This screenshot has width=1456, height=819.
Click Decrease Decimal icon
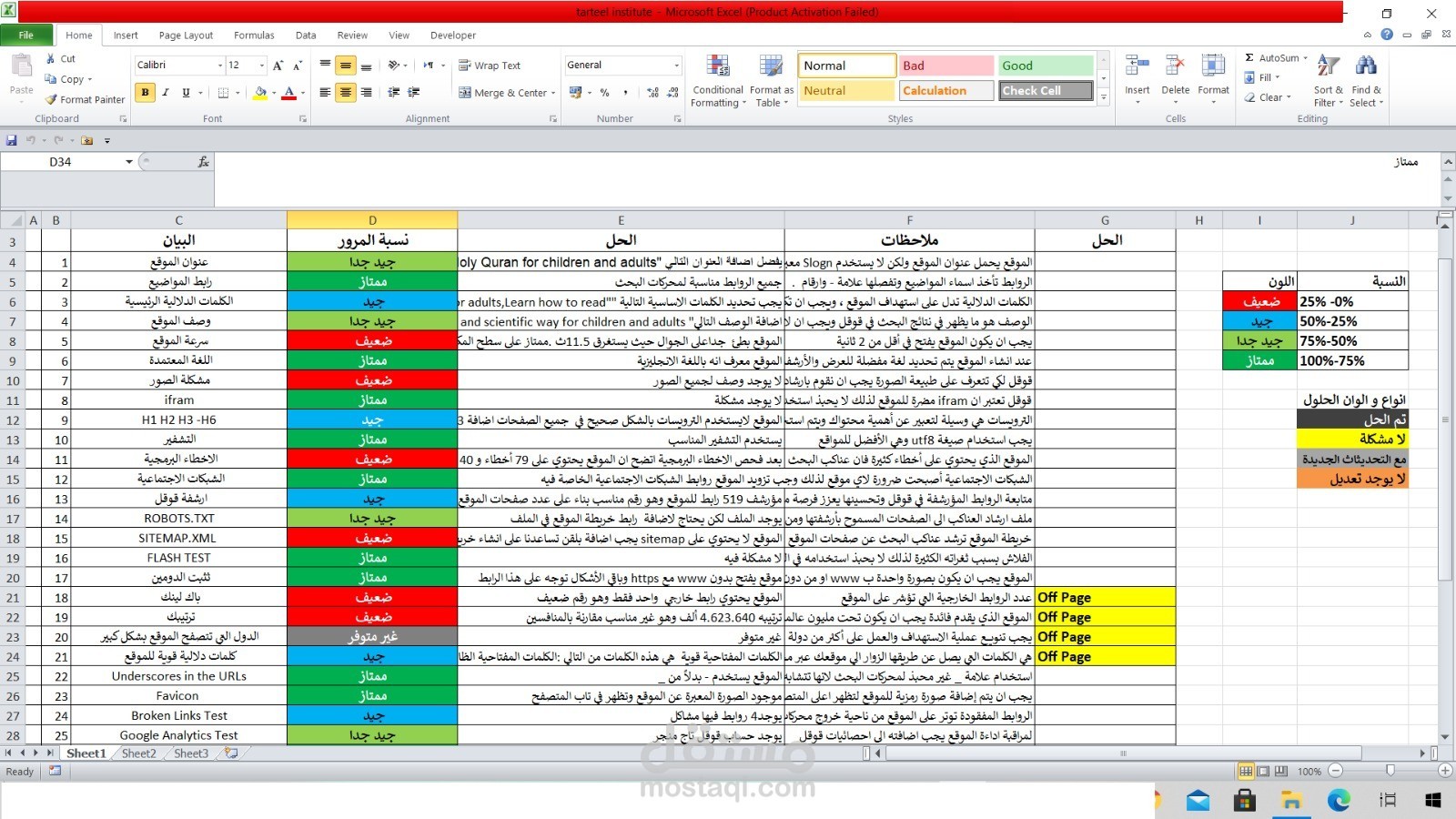[x=673, y=92]
